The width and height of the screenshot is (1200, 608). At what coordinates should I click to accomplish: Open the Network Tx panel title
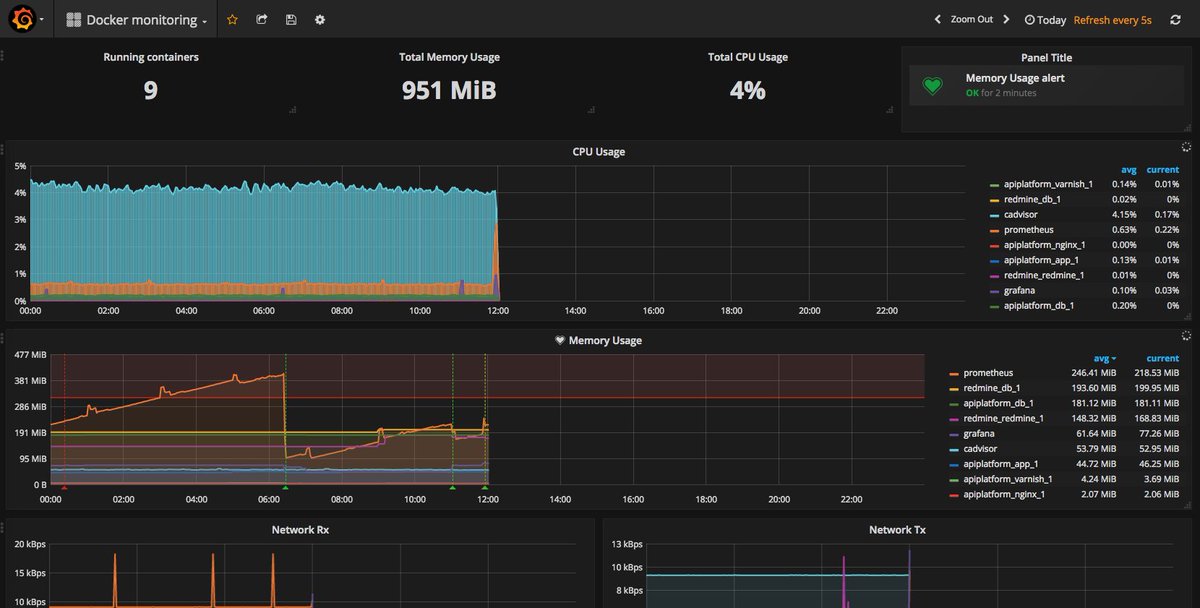pos(897,530)
